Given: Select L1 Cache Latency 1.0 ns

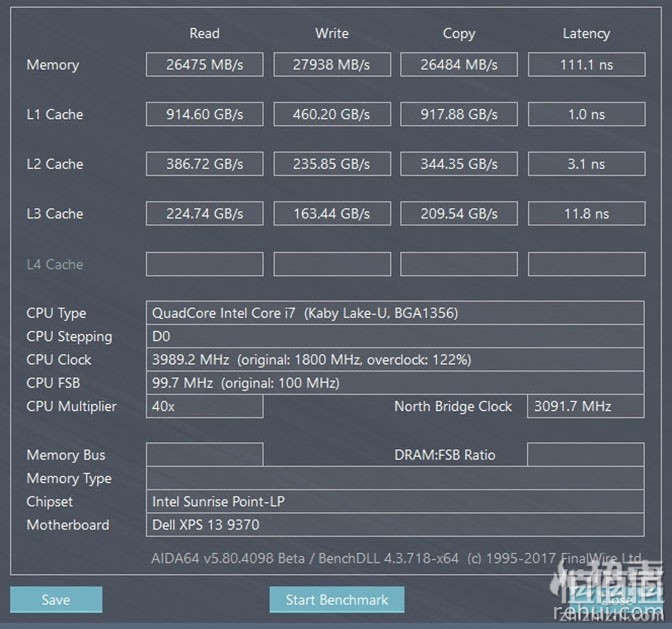Looking at the screenshot, I should [587, 114].
